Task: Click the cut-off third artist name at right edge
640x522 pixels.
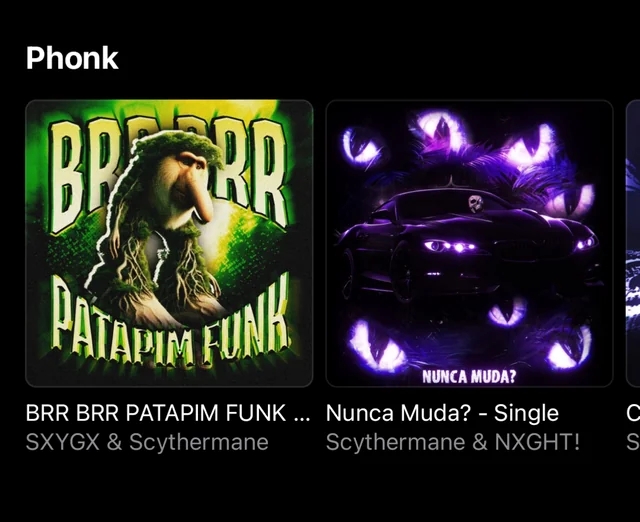Action: [x=633, y=442]
